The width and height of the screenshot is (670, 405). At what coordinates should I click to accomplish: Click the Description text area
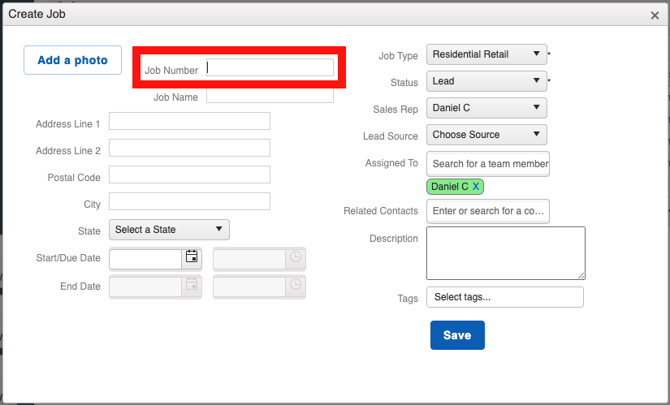[x=505, y=252]
